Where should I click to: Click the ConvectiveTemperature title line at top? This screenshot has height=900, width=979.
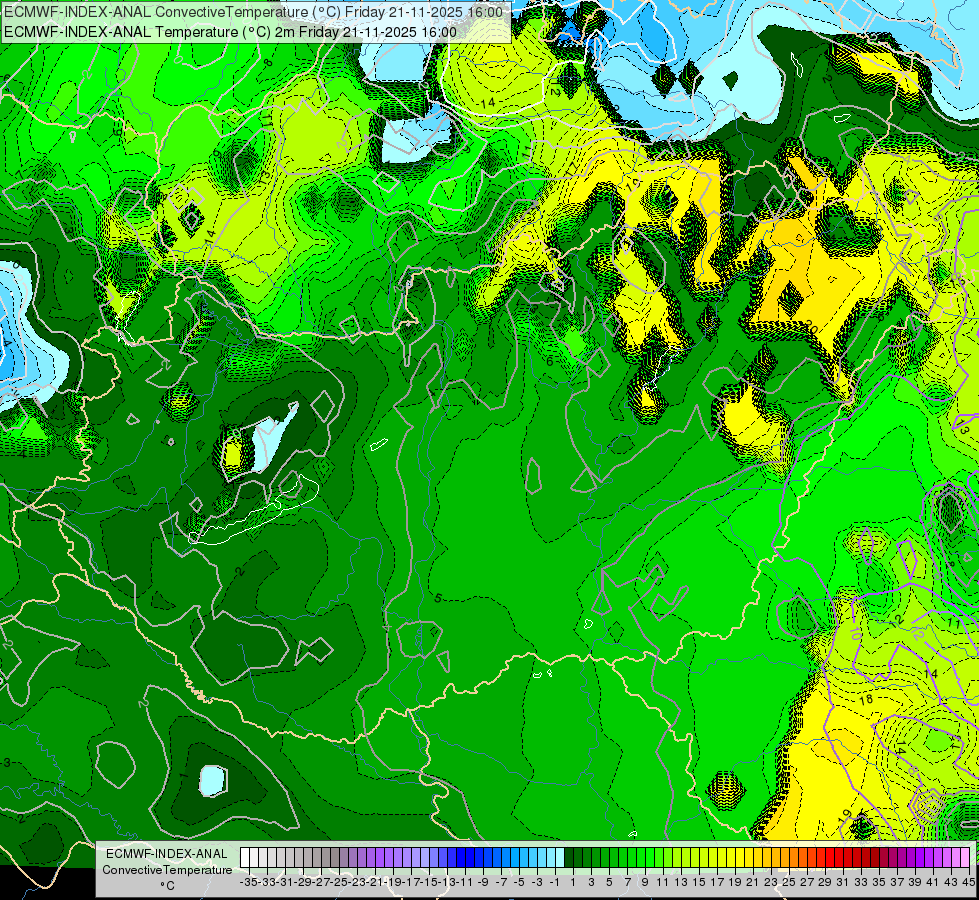point(253,12)
